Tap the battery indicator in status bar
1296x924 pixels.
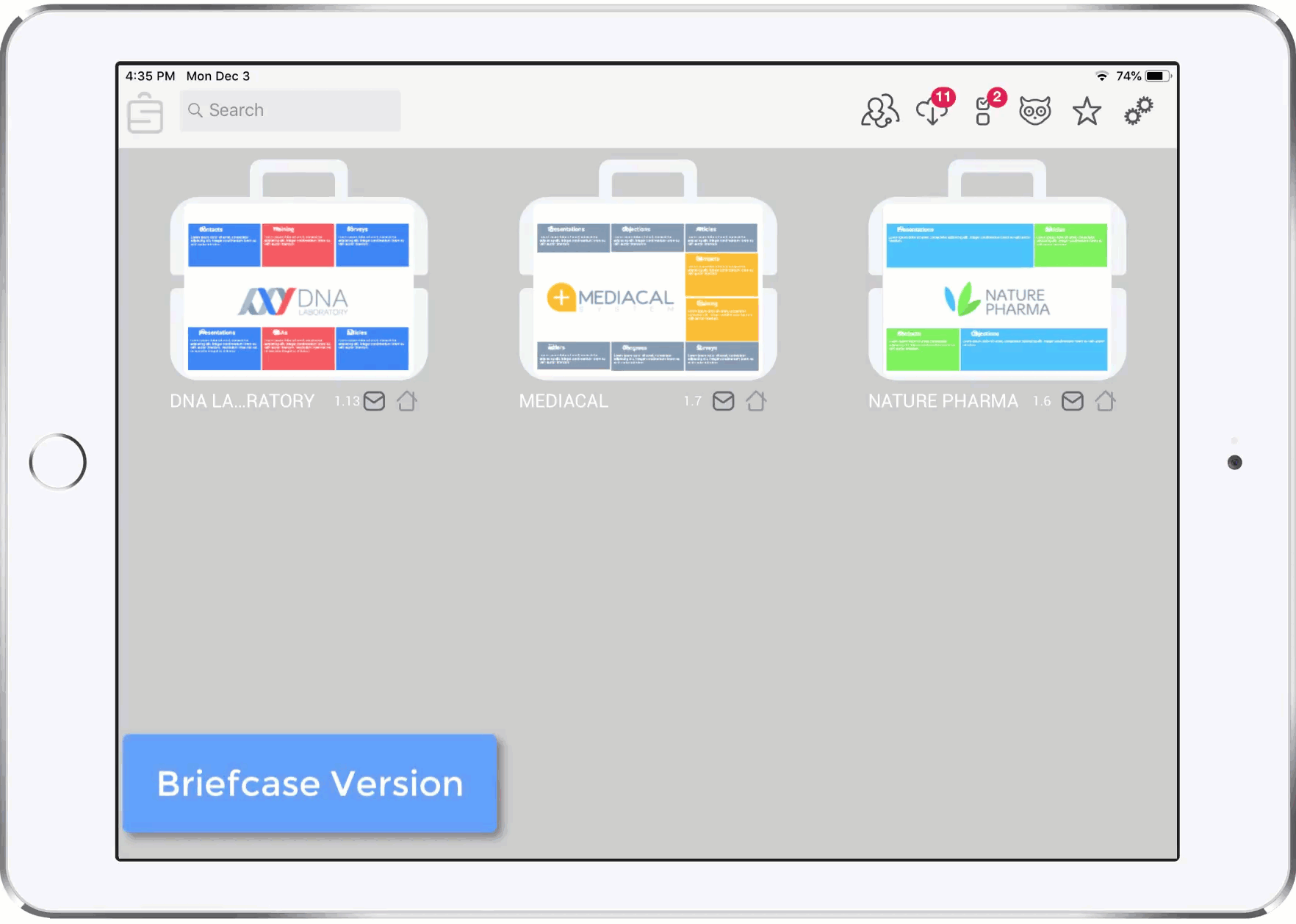click(1158, 76)
